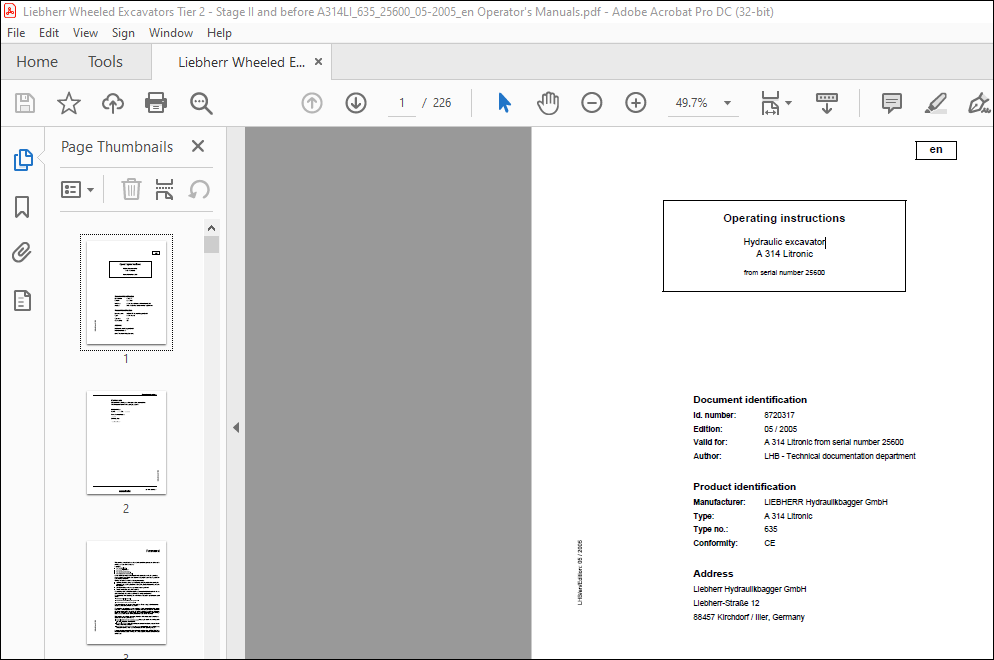
Task: Click the Fit to width page icon
Action: point(770,103)
